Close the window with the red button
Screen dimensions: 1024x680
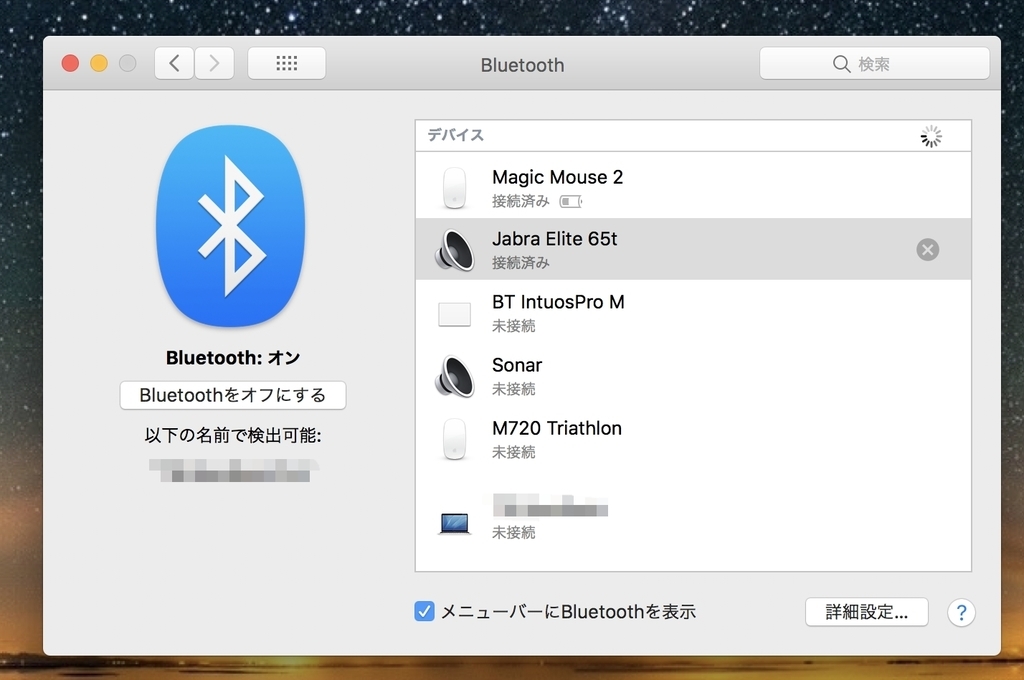71,63
